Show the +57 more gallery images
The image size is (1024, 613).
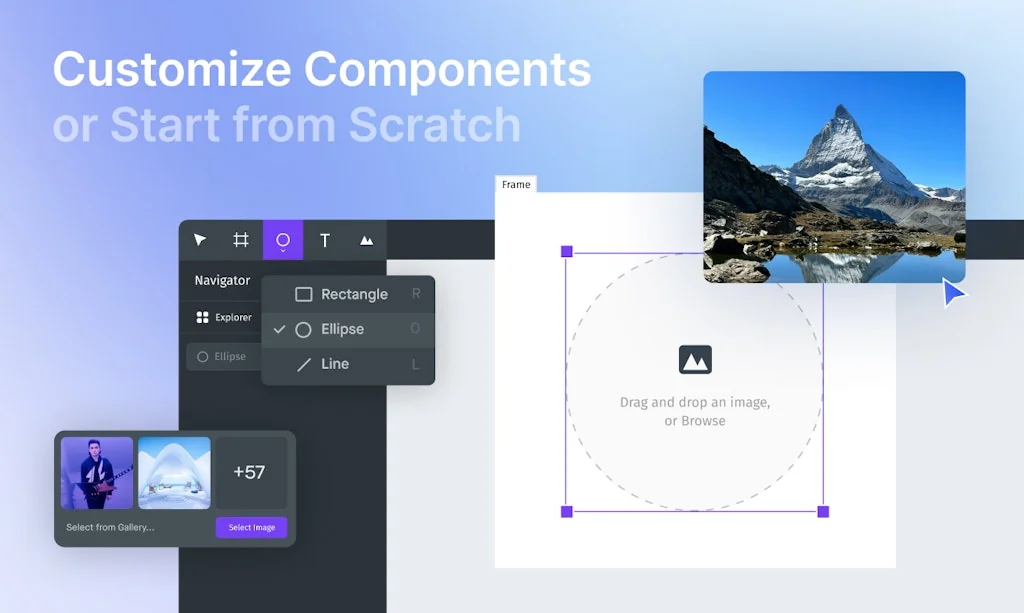tap(250, 473)
